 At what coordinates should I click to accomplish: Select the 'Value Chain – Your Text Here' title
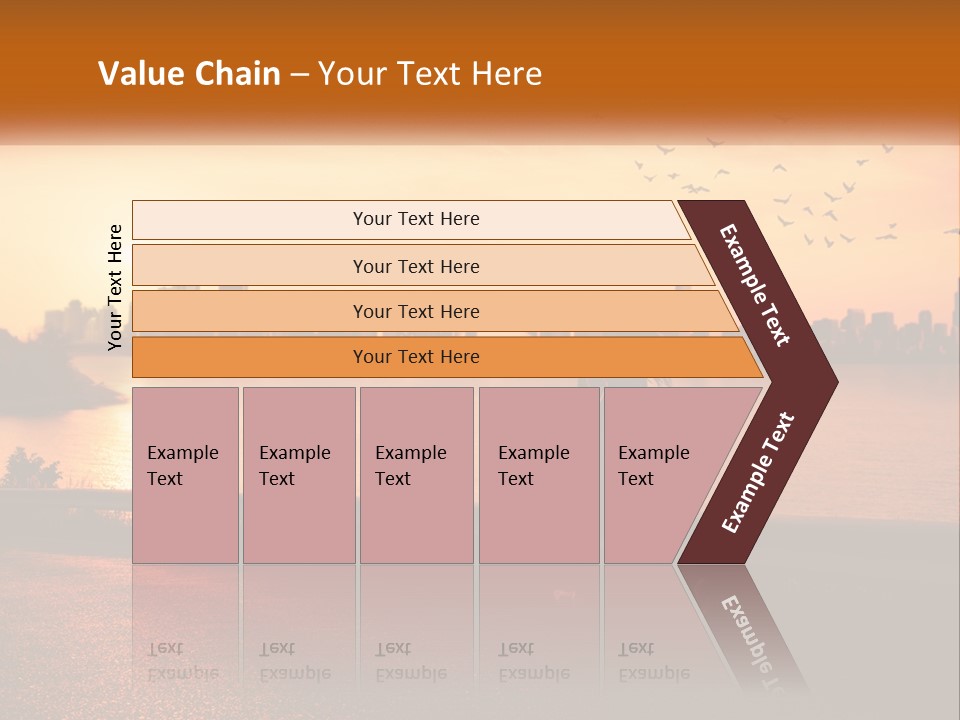pyautogui.click(x=320, y=73)
